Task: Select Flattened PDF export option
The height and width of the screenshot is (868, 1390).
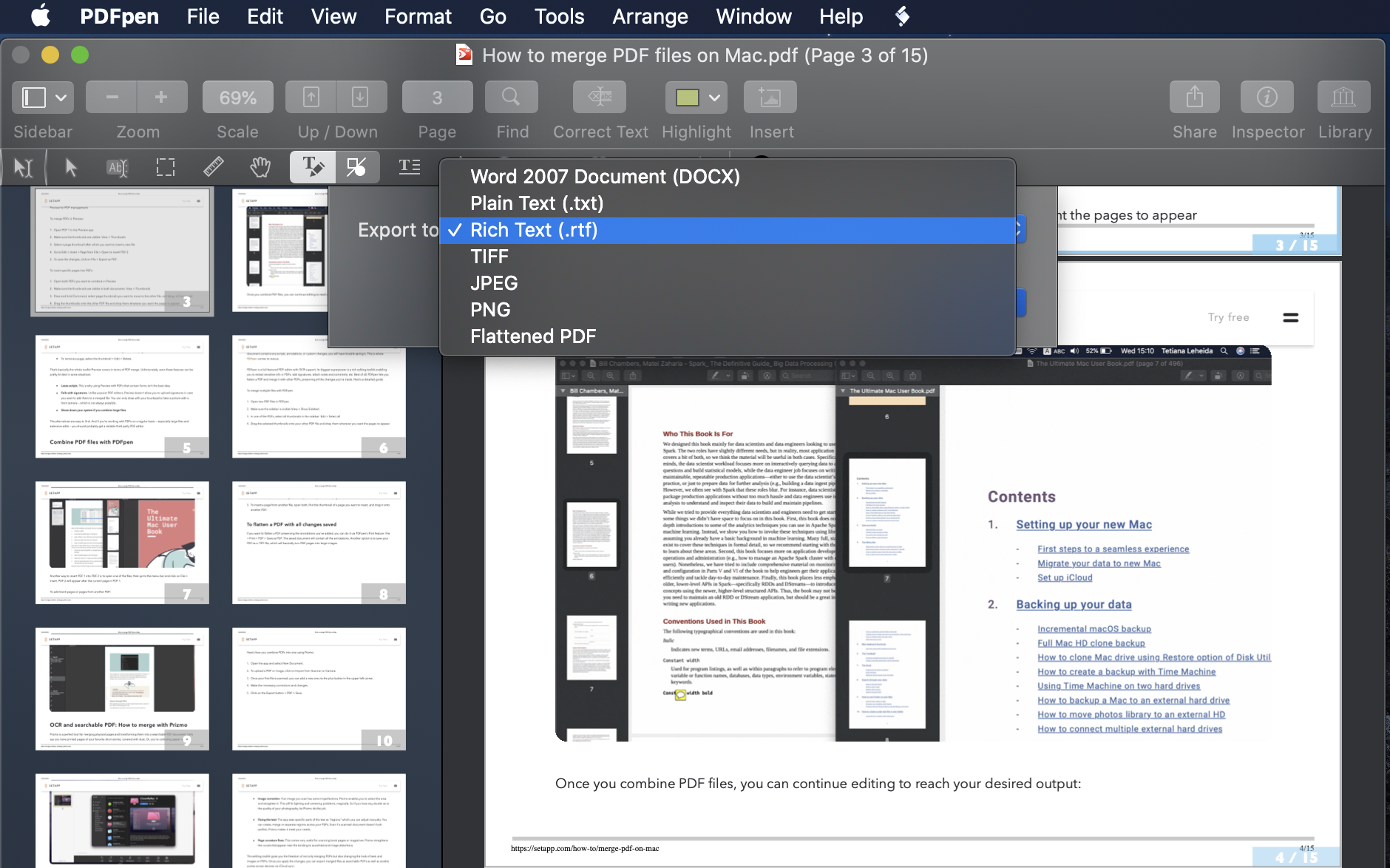Action: [533, 336]
